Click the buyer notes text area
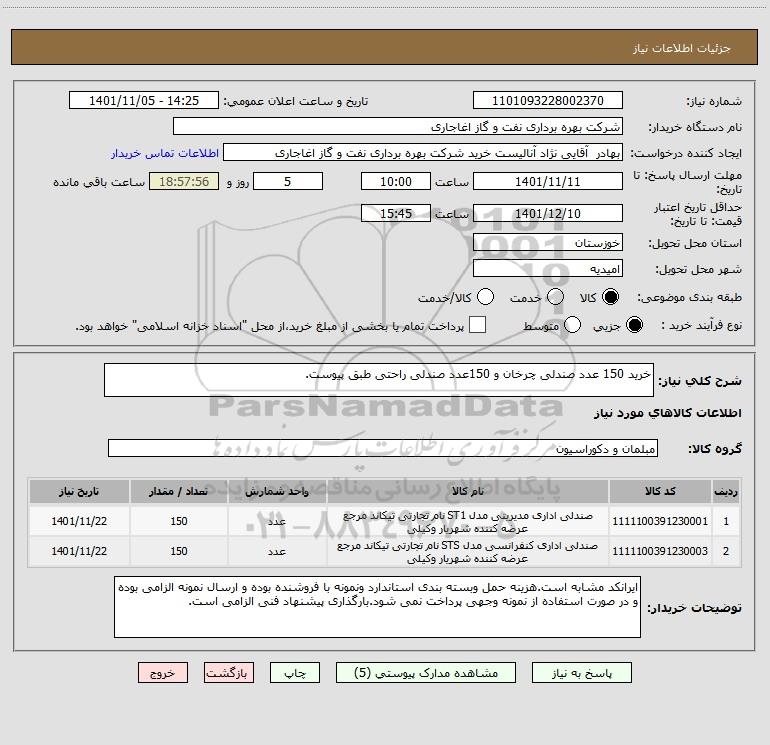This screenshot has height=745, width=770. tap(377, 607)
